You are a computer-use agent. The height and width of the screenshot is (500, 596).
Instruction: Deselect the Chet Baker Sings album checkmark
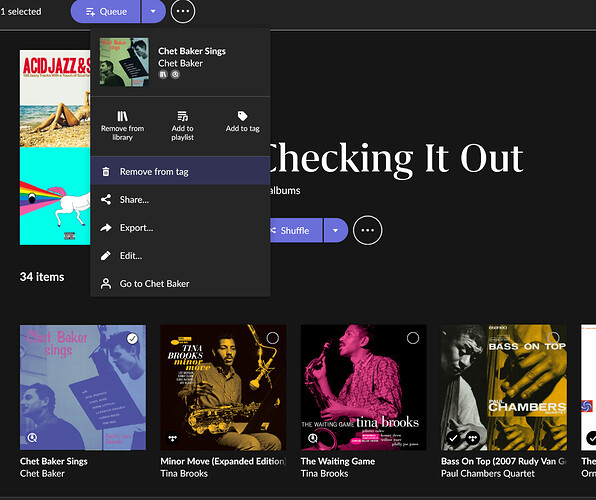point(132,338)
